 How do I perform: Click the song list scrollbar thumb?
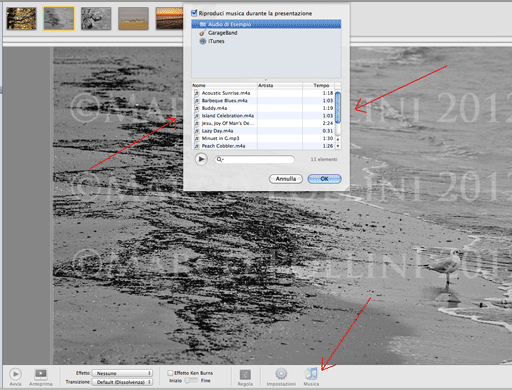point(338,107)
